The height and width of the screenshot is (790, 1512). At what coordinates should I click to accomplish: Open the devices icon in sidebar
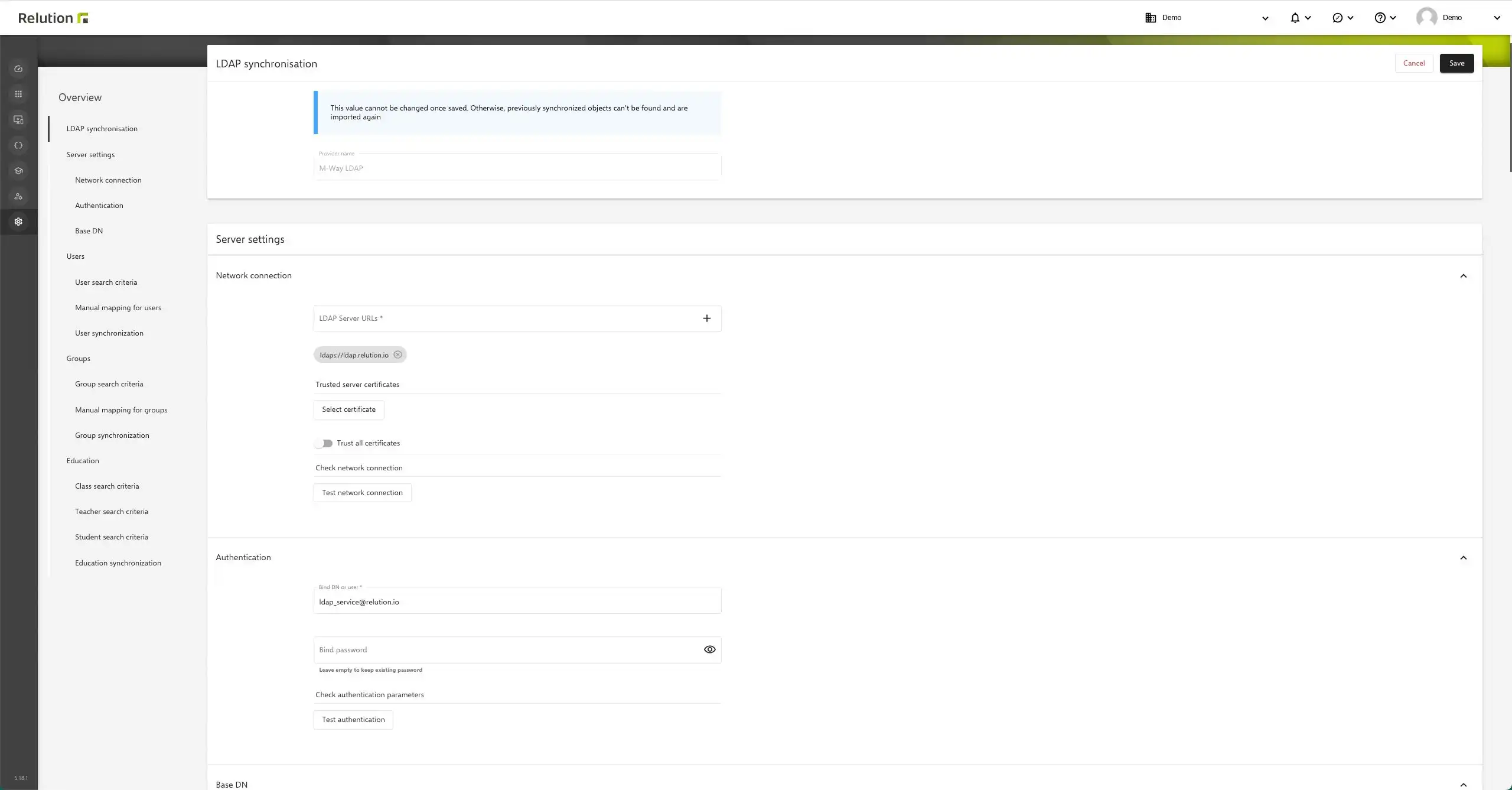tap(18, 120)
